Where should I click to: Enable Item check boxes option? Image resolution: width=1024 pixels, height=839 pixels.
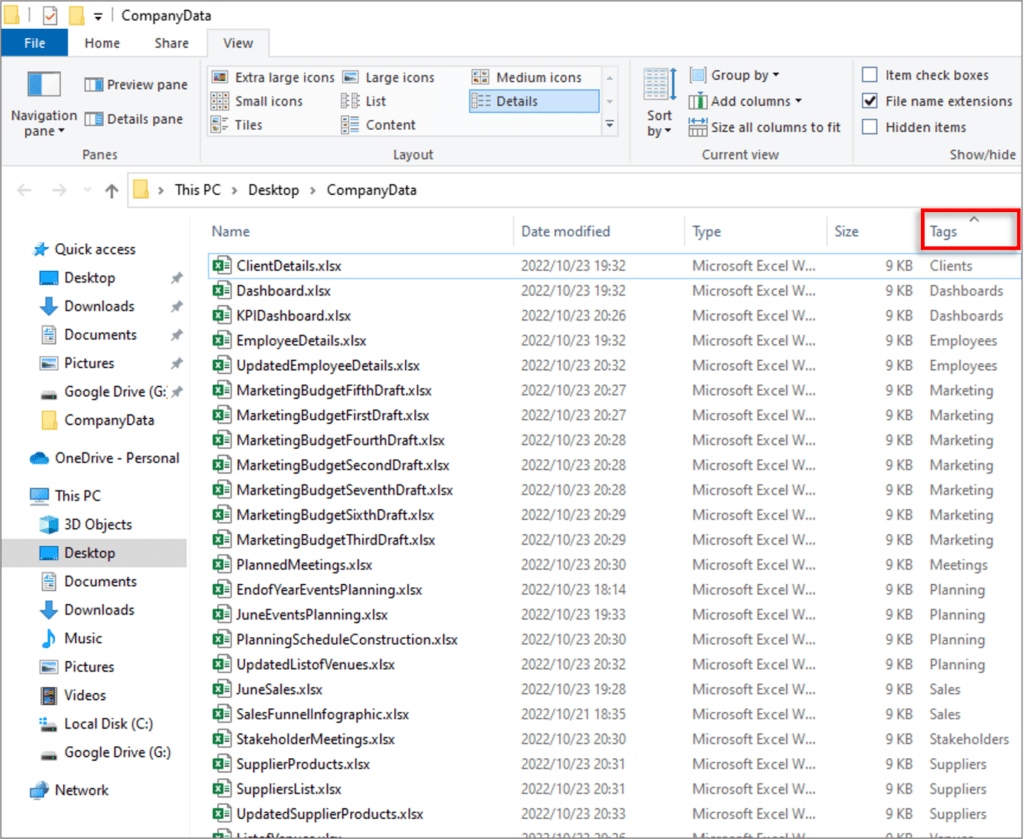(870, 75)
